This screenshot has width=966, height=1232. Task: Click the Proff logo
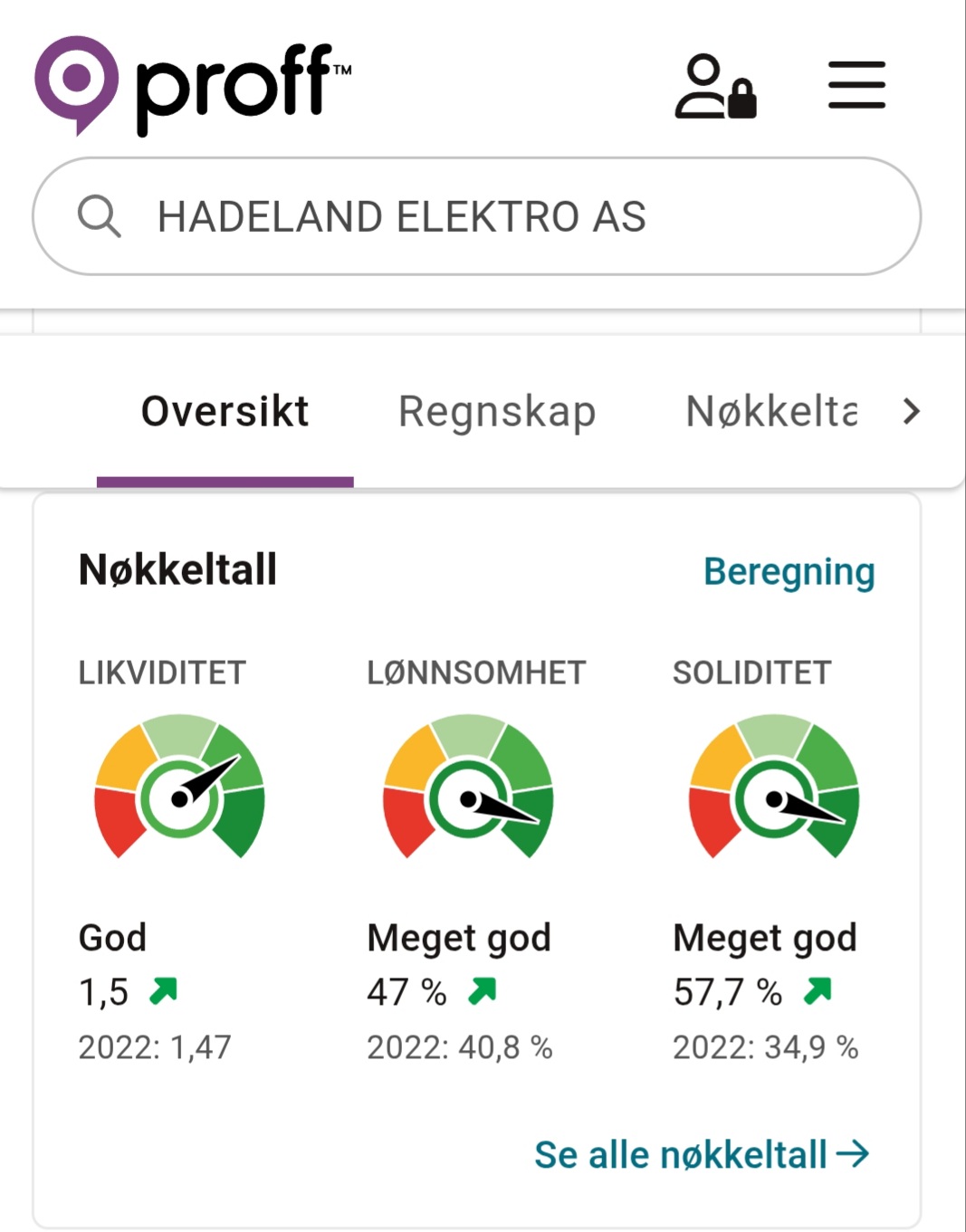coord(192,86)
